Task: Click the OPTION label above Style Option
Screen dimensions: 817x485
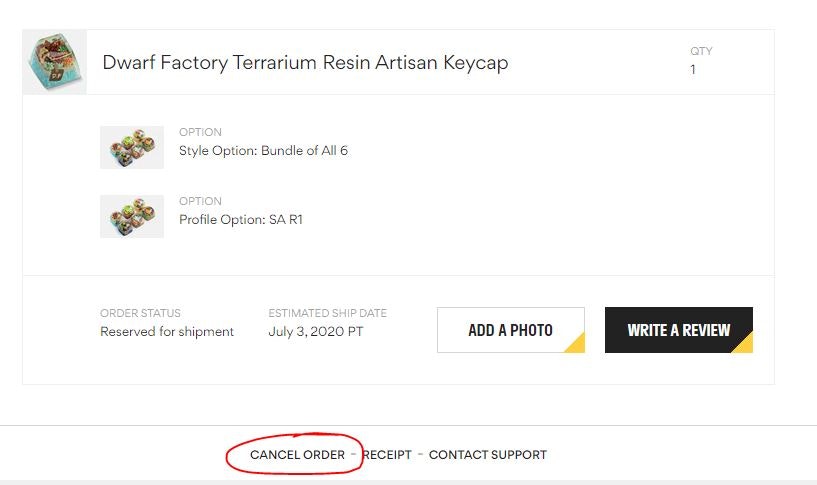Action: coord(200,132)
